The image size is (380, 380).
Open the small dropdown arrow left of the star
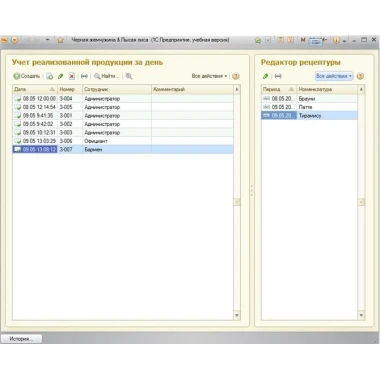click(48, 40)
